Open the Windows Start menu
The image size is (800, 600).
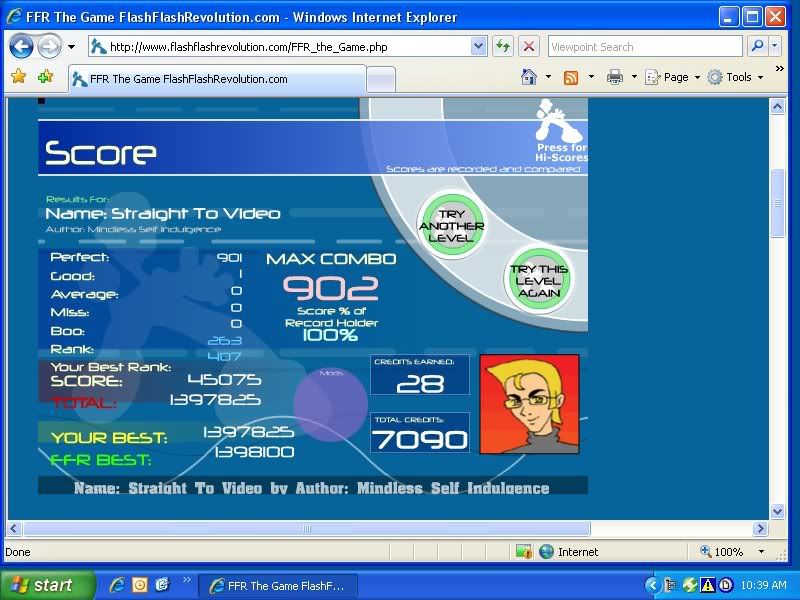click(47, 585)
